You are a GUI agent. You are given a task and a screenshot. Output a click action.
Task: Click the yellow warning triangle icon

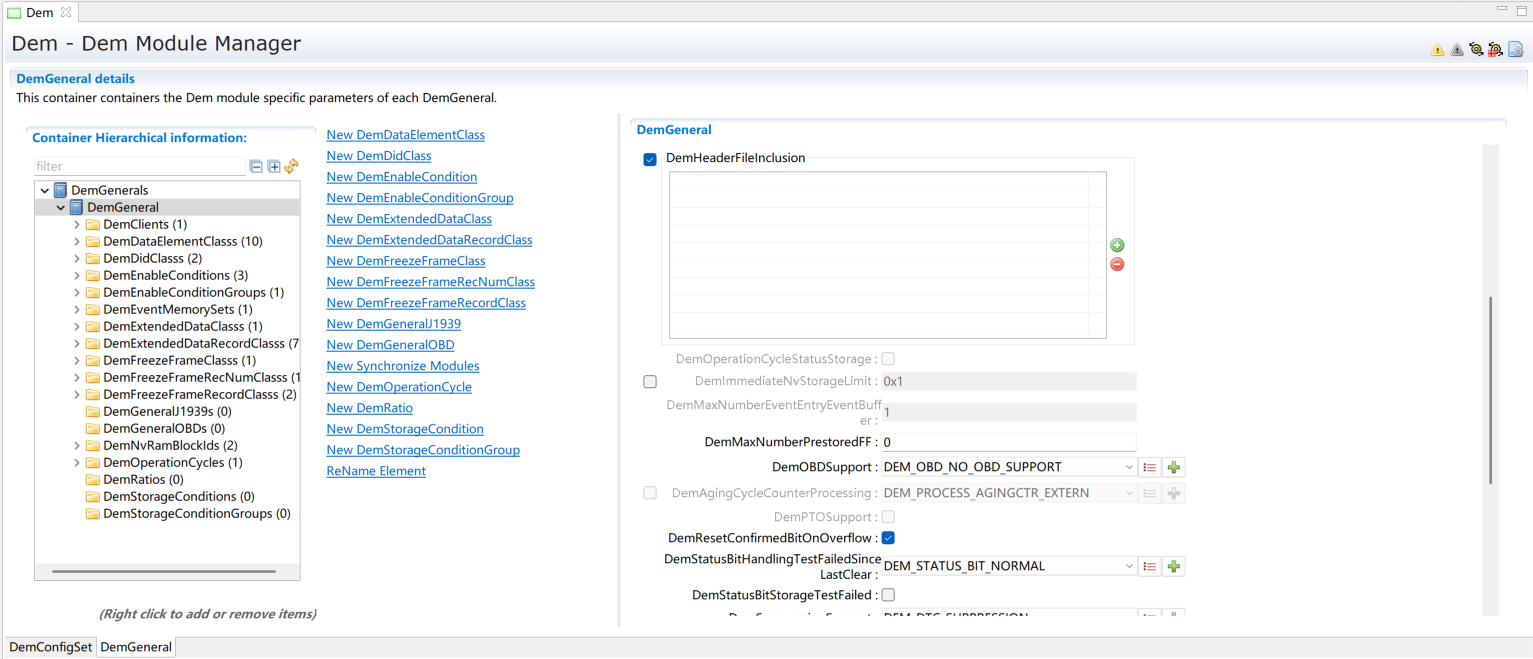1437,50
